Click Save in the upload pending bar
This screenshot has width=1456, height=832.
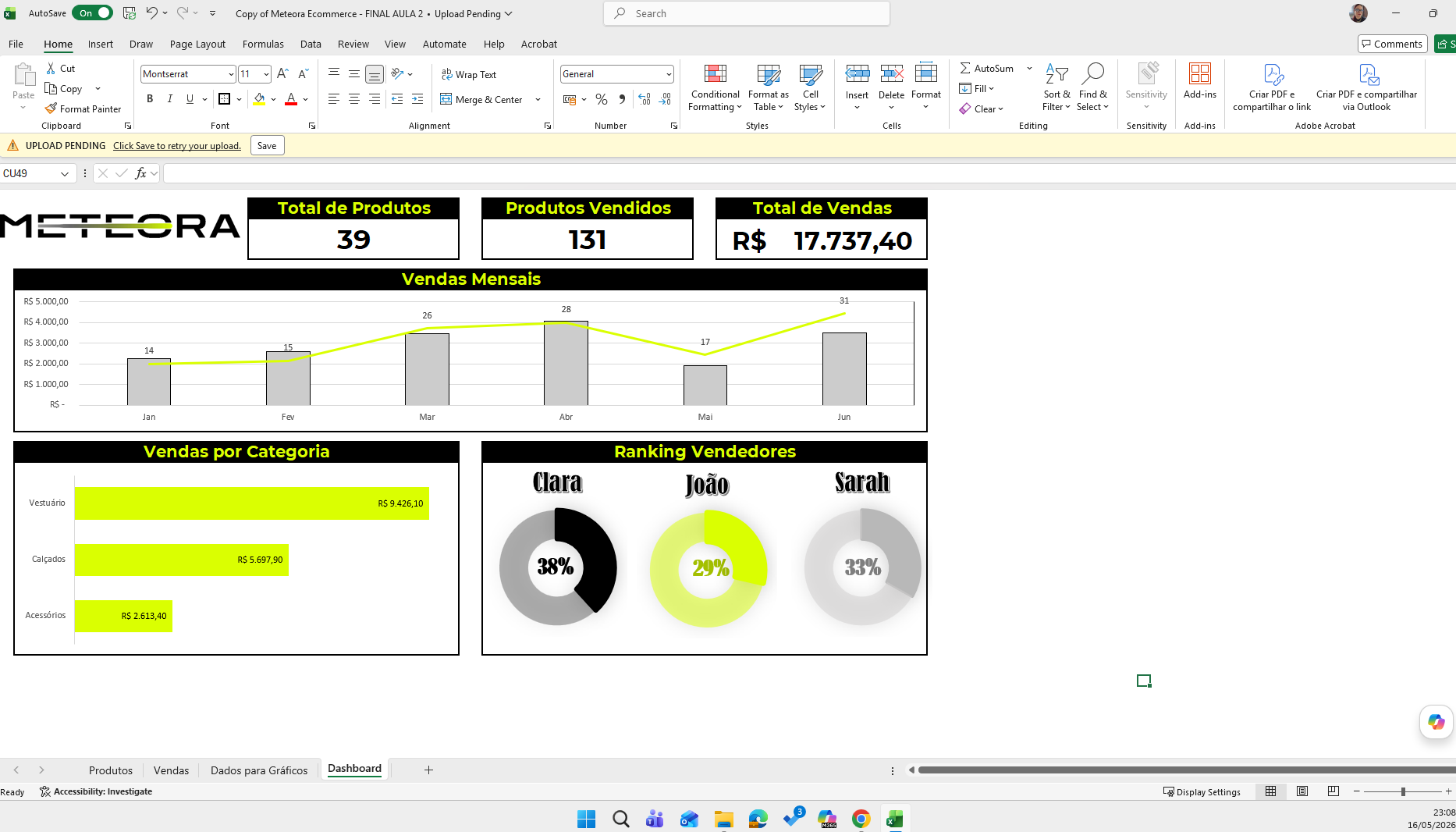267,146
